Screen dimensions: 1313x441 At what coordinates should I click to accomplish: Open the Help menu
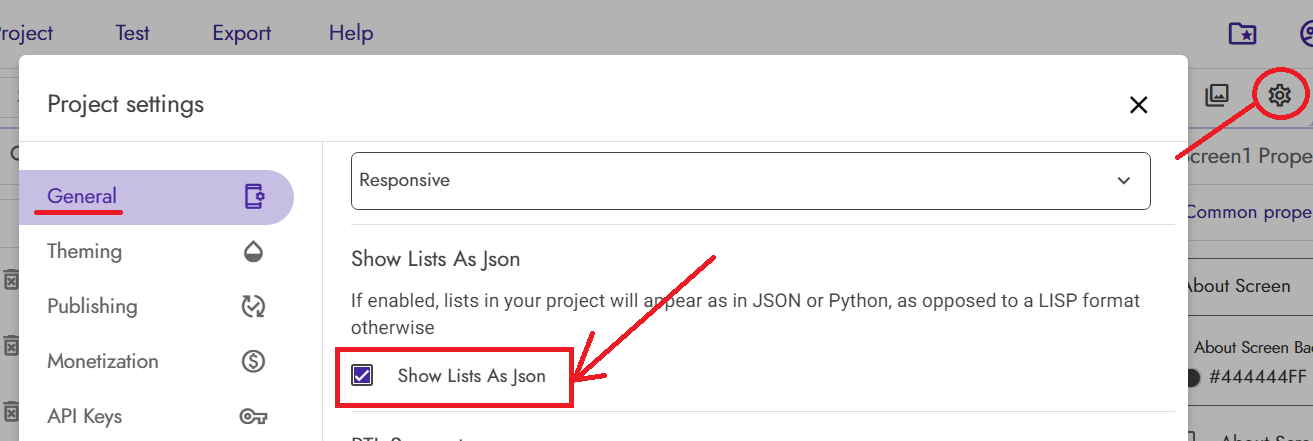pos(351,33)
